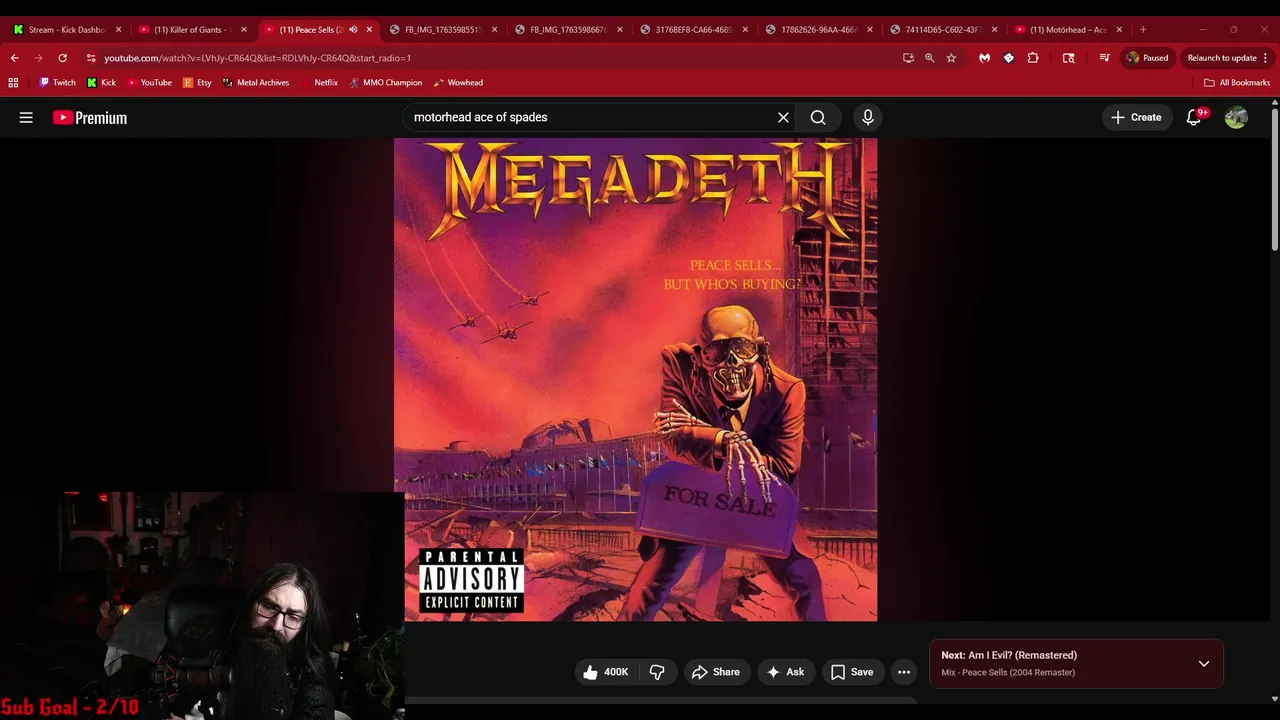
Task: Go forward in browser history
Action: coord(38,58)
